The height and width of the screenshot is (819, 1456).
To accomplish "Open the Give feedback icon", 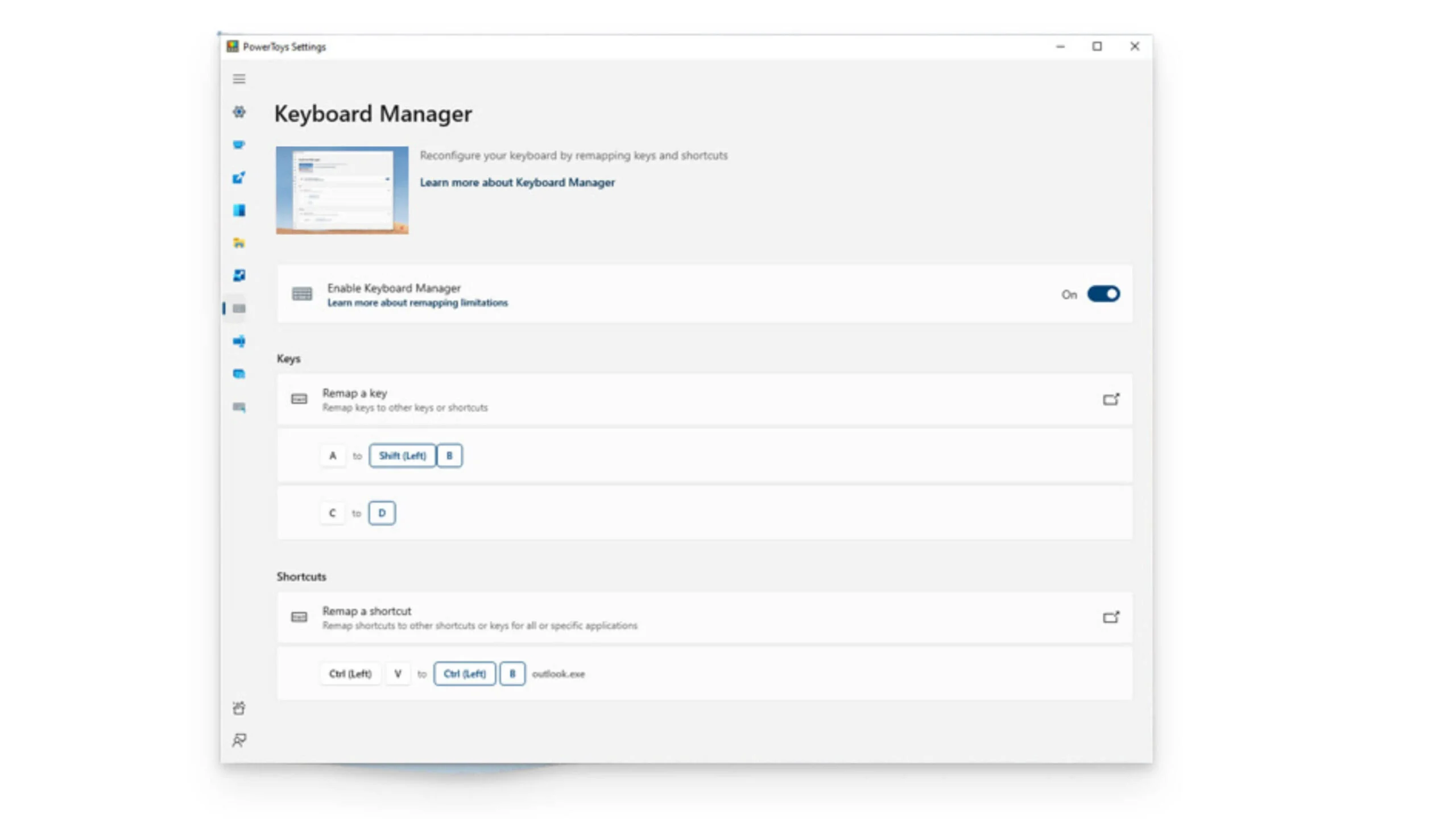I will [x=239, y=740].
